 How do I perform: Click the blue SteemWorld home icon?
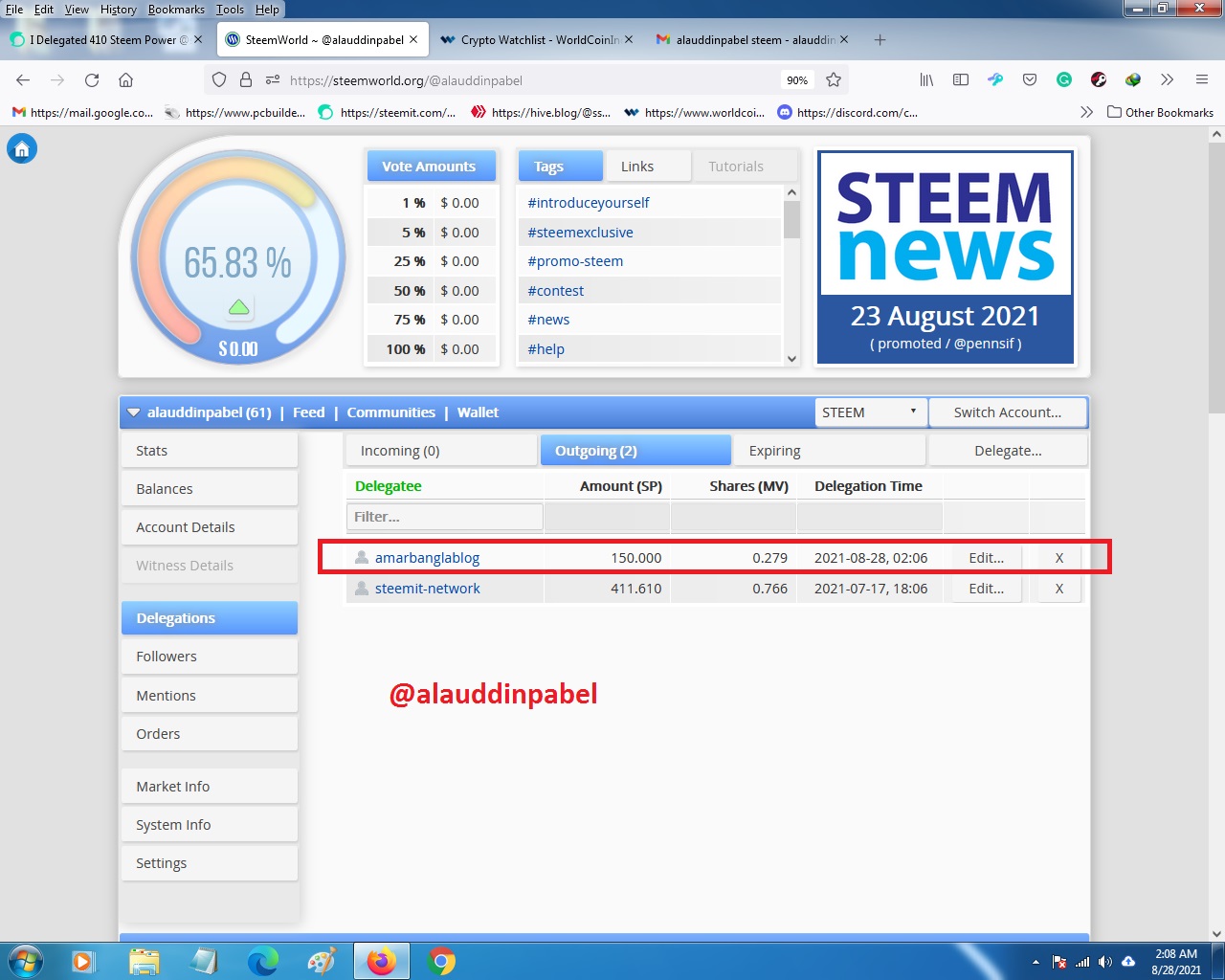[22, 149]
